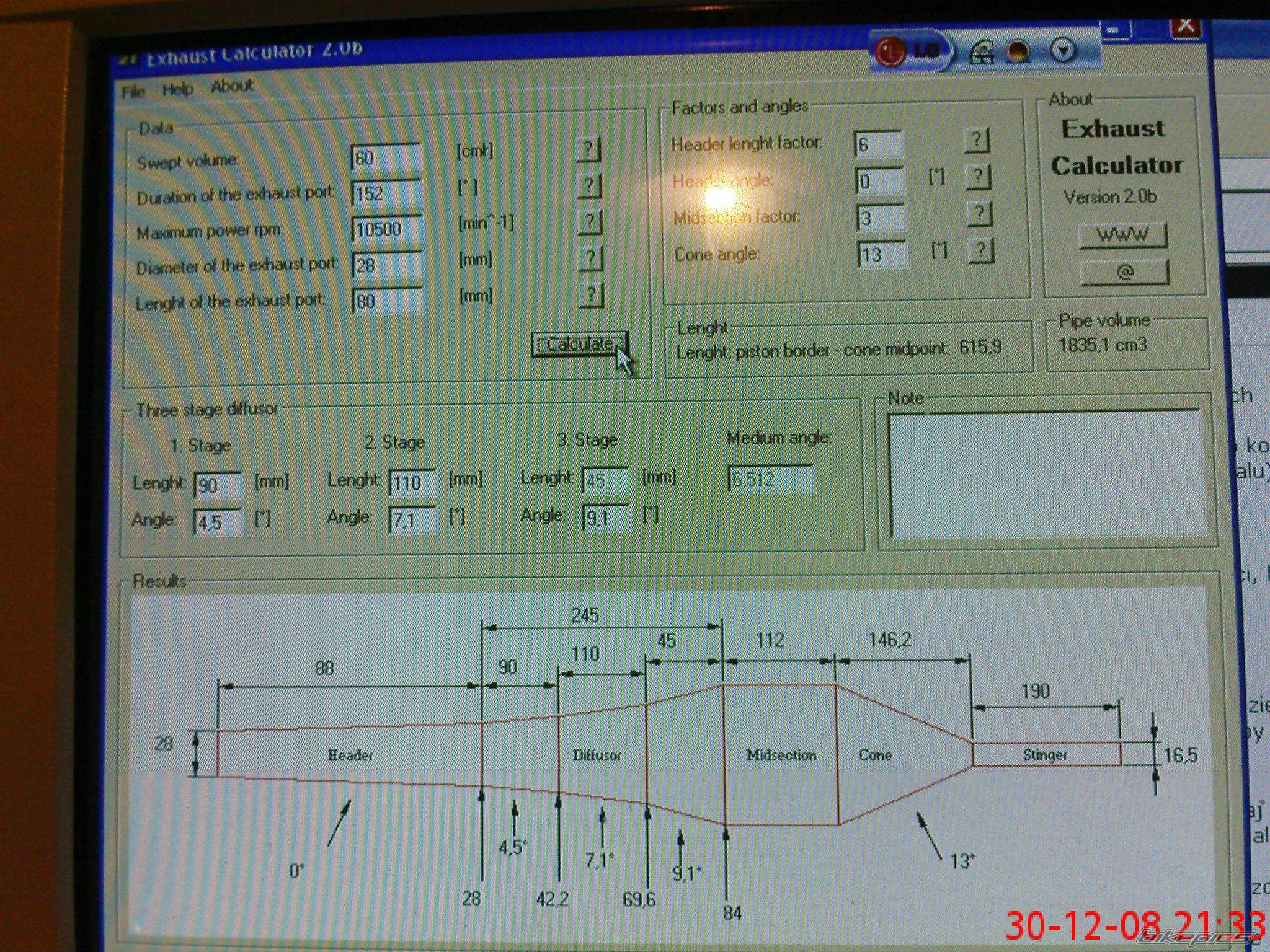This screenshot has height=952, width=1270.
Task: Click the ? button for exhaust port duration
Action: click(589, 185)
